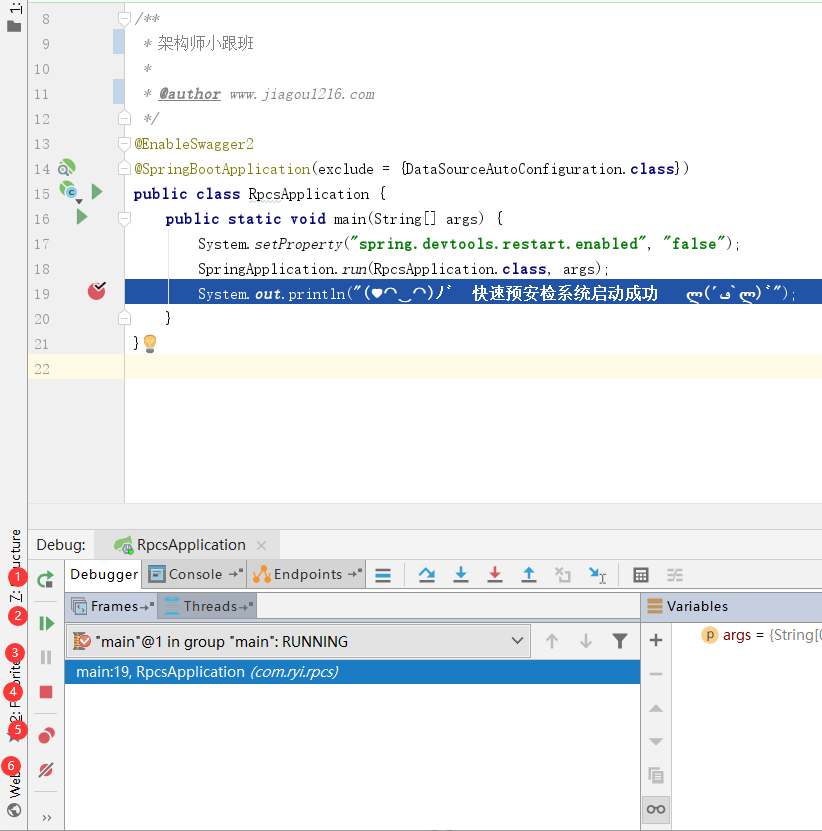Toggle the breakpoint on line 19
The height and width of the screenshot is (831, 822).
[96, 290]
